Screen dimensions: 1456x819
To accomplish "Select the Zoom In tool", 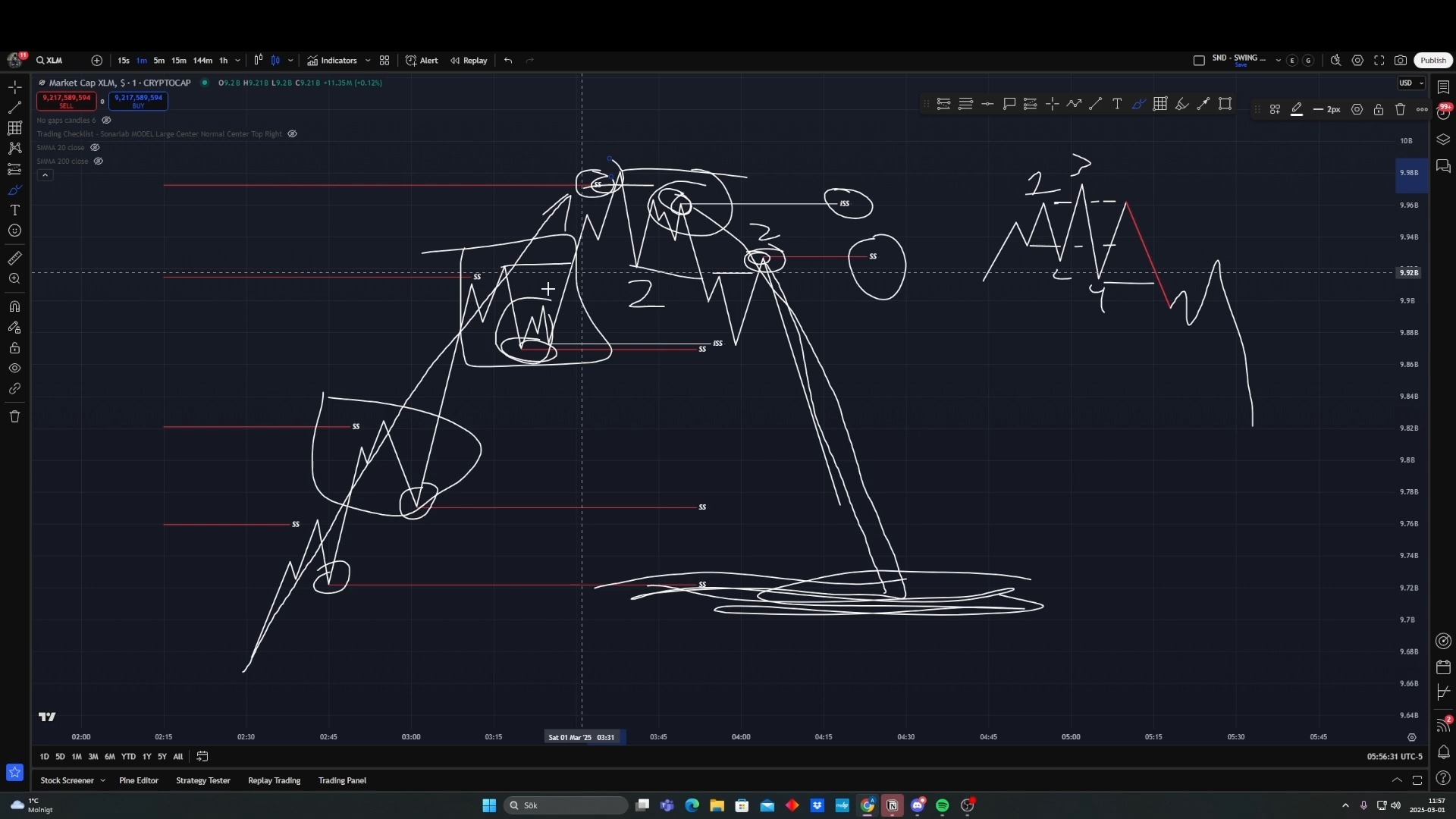I will click(14, 278).
